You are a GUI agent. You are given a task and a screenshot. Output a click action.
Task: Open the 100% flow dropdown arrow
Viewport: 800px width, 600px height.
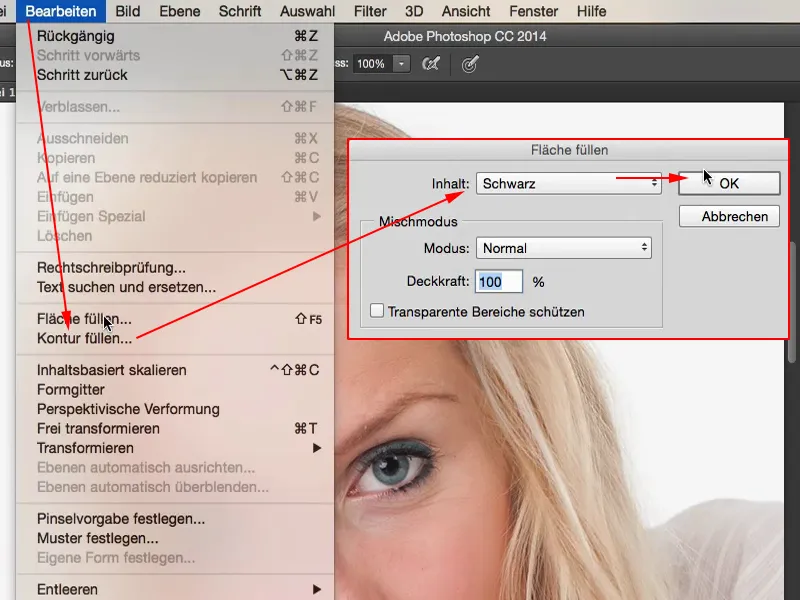402,64
